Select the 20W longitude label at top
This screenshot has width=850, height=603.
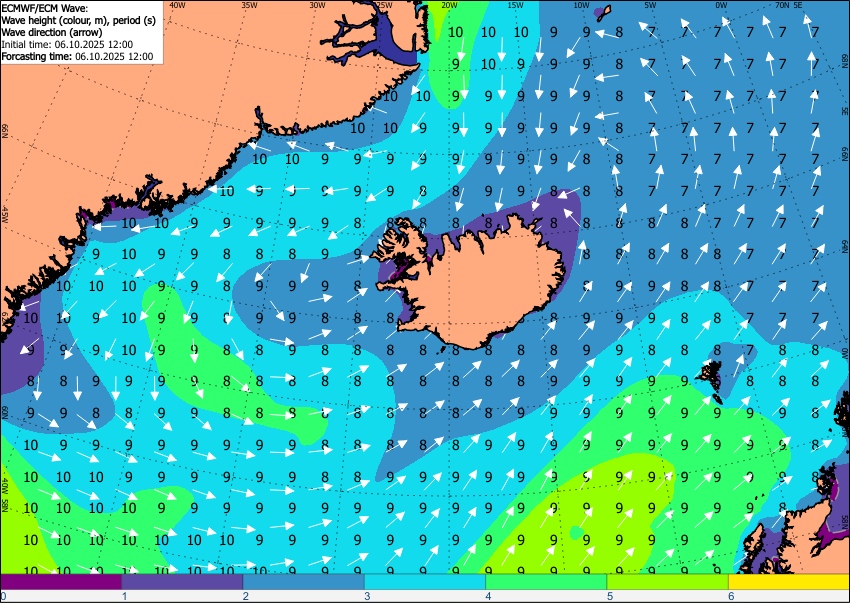coord(449,5)
